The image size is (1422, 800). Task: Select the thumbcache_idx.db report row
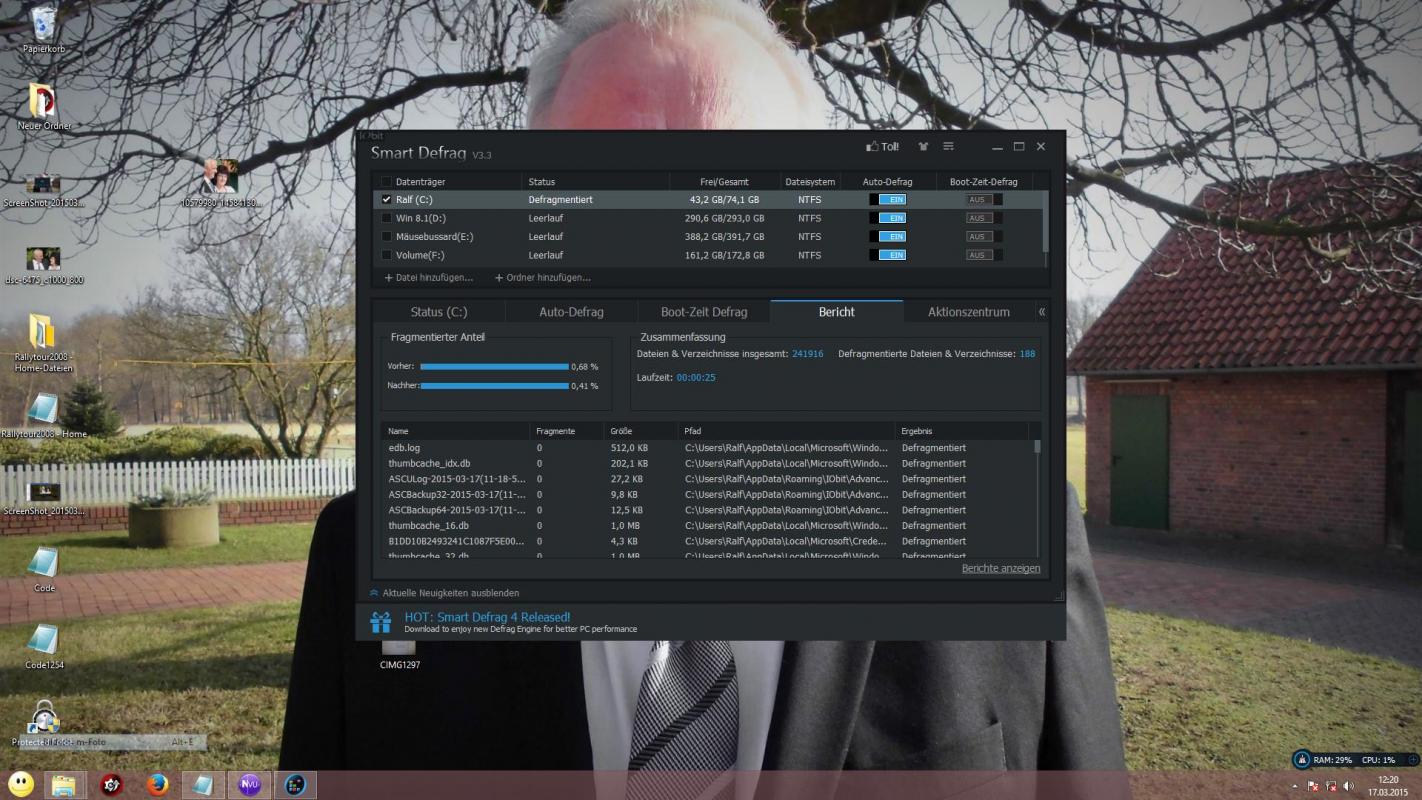[x=706, y=464]
